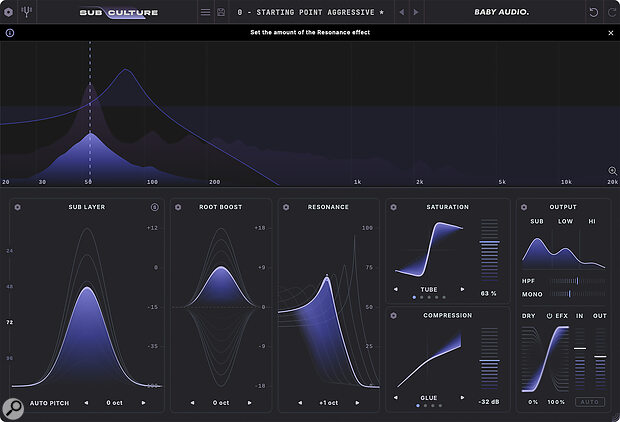Click the 63 % saturation value

489,293
